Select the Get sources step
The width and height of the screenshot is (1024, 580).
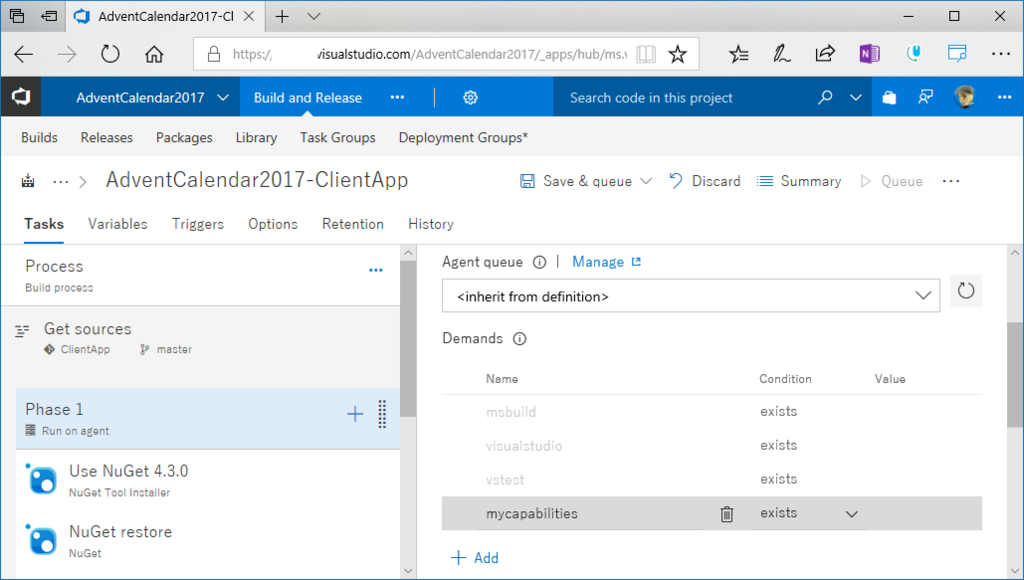[200, 338]
